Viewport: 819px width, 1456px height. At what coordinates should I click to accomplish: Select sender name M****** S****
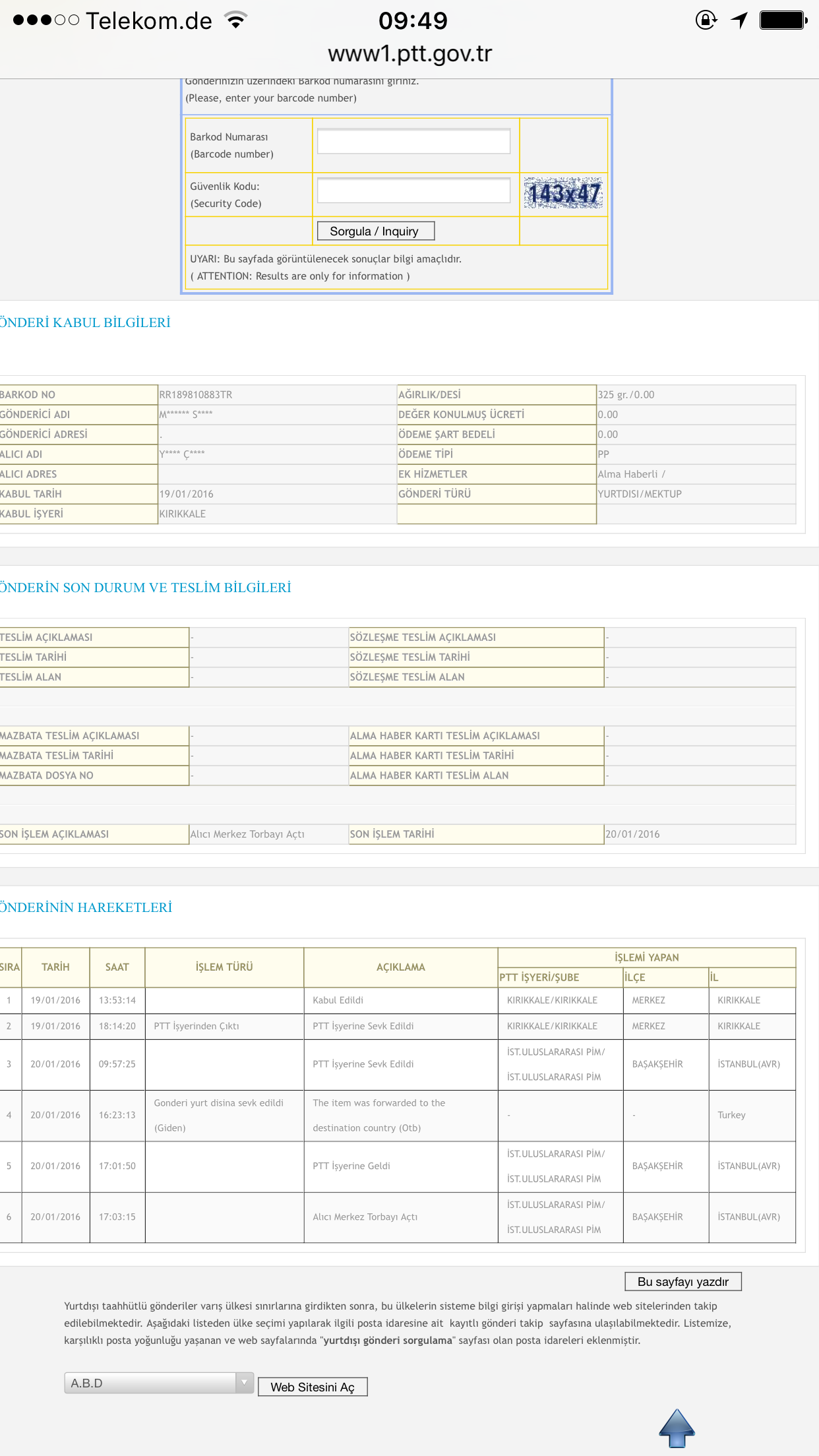(186, 414)
